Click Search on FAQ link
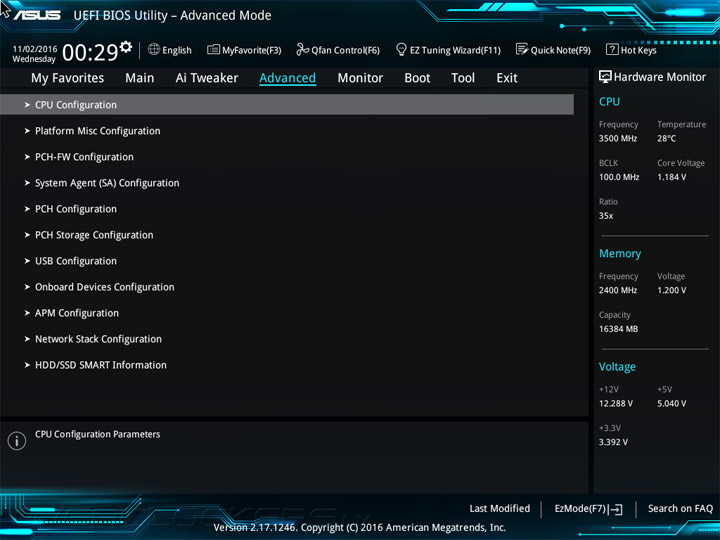The height and width of the screenshot is (540, 720). pyautogui.click(x=680, y=508)
